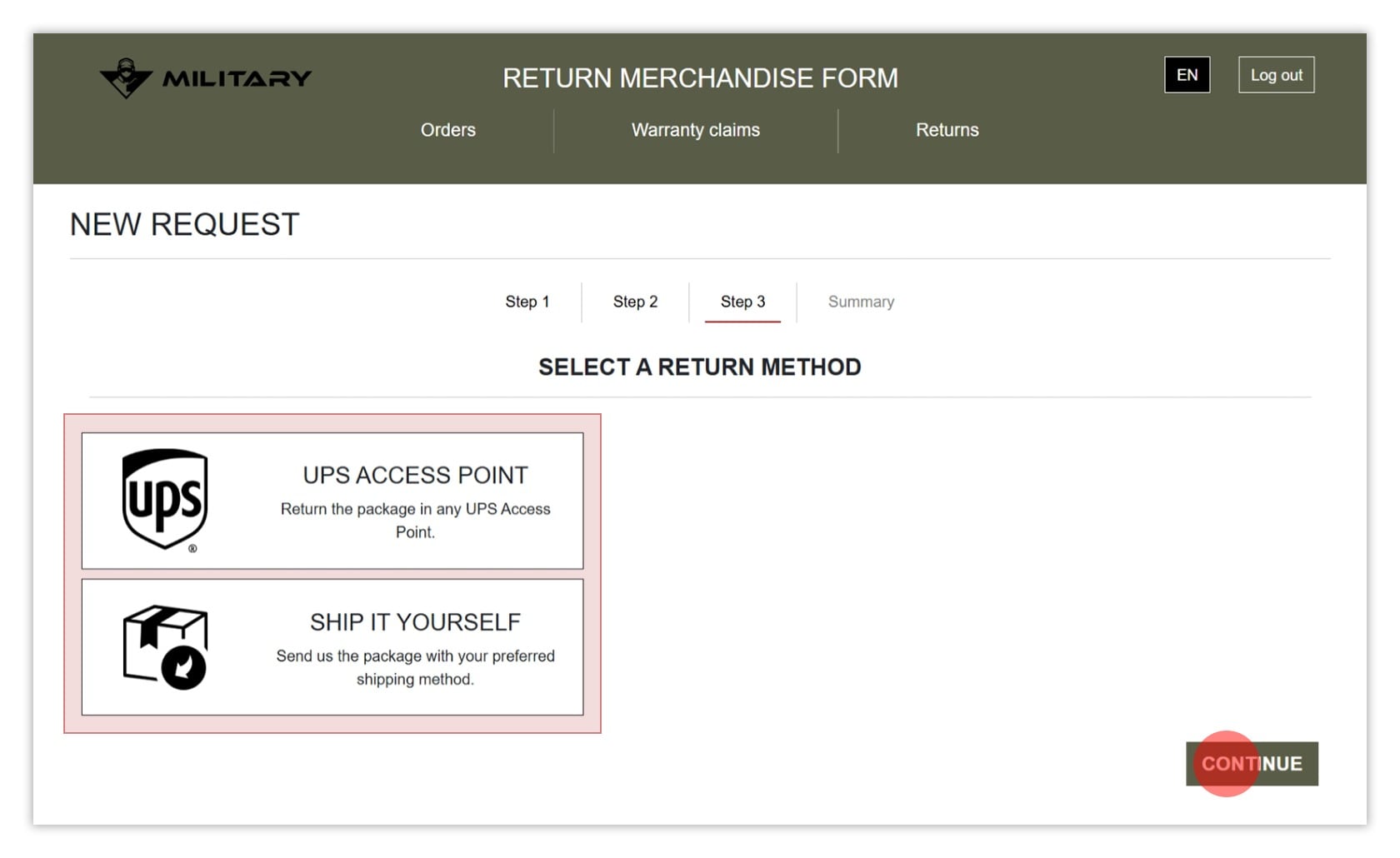The height and width of the screenshot is (858, 1400).
Task: Click the MILITARY brand wordmark
Action: point(237,79)
